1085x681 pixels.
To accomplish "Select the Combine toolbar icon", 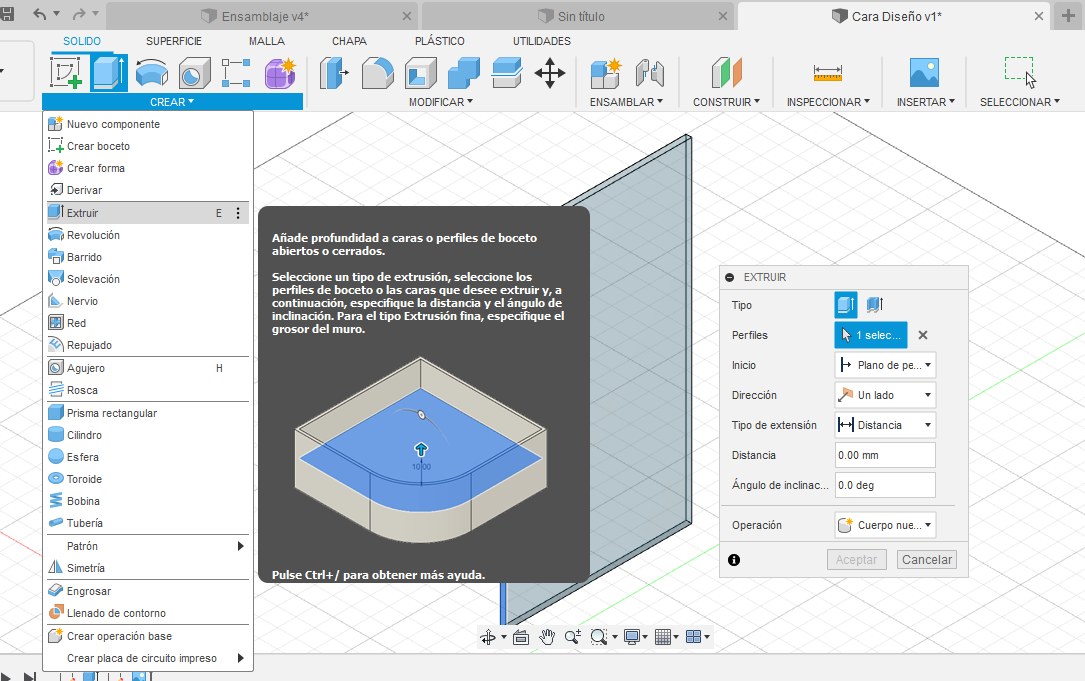I will 464,73.
